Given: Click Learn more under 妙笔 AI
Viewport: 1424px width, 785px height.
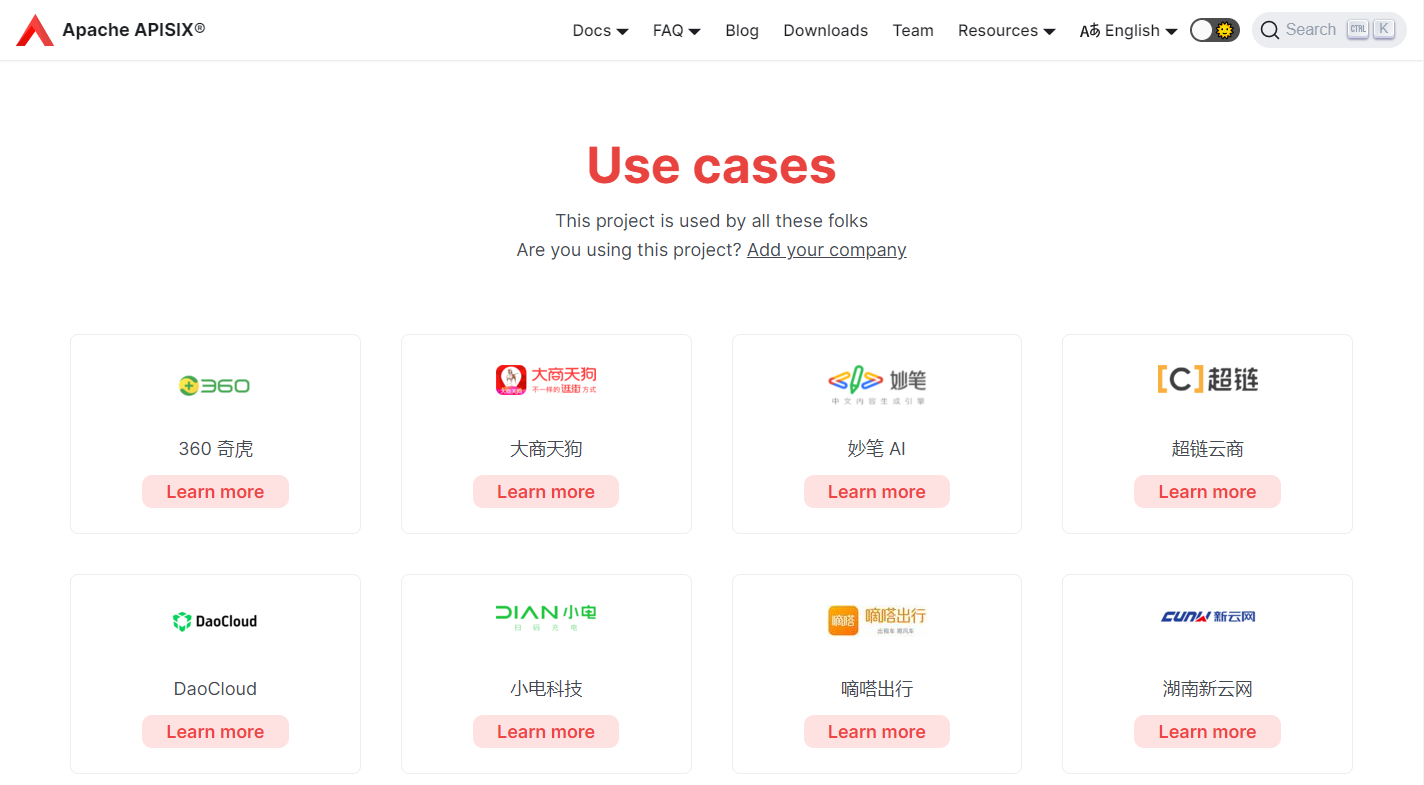Looking at the screenshot, I should point(877,491).
